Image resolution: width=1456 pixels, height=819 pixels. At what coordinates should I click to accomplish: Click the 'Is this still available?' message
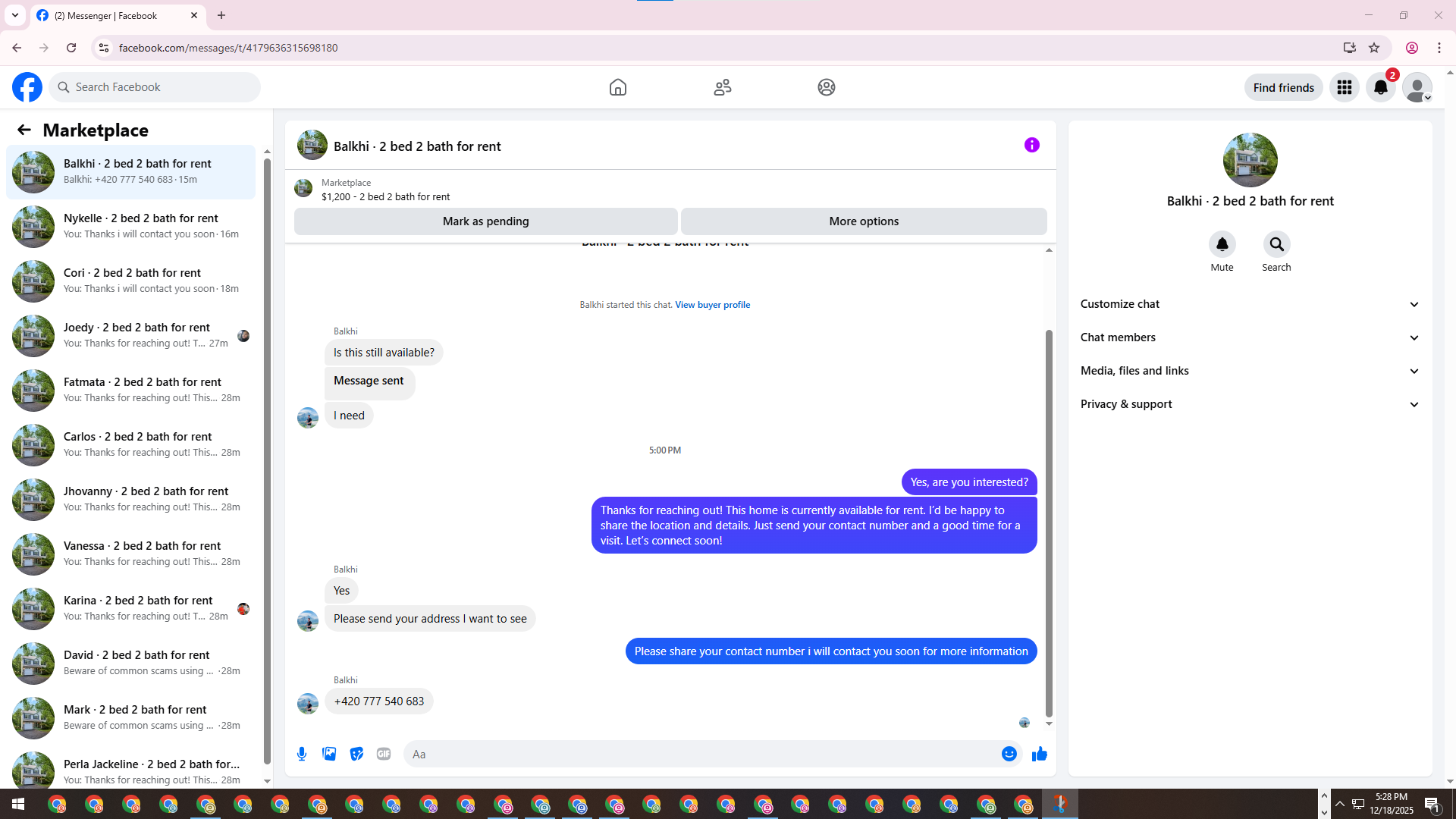point(384,353)
